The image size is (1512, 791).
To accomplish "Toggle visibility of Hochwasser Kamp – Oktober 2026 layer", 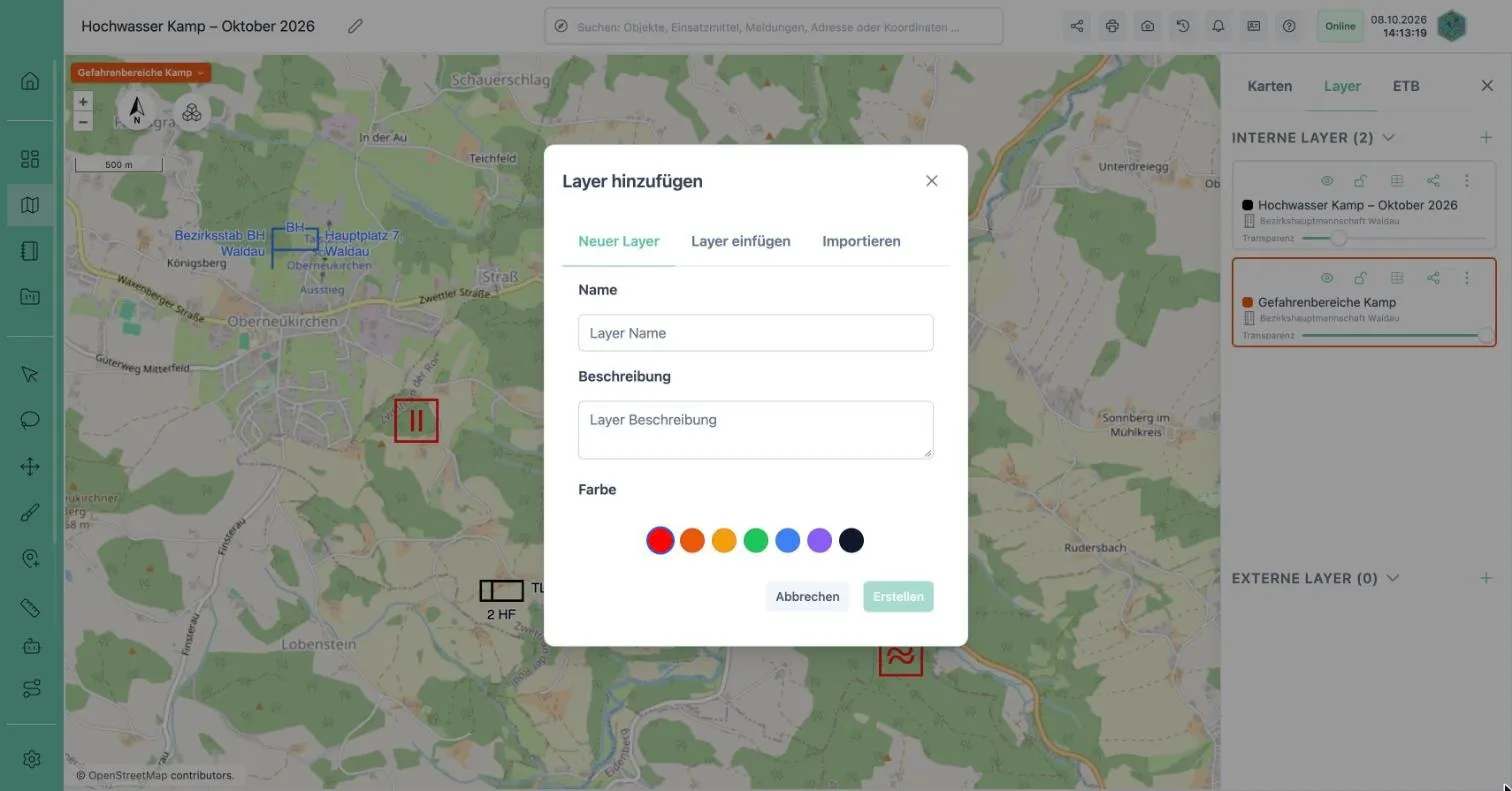I will point(1327,181).
